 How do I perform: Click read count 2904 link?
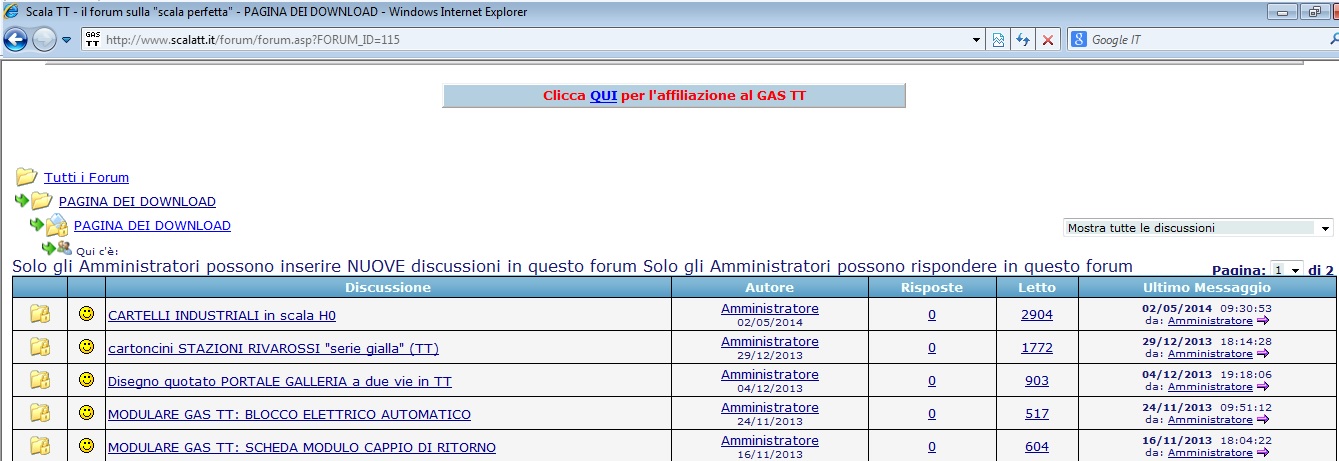pos(1036,314)
